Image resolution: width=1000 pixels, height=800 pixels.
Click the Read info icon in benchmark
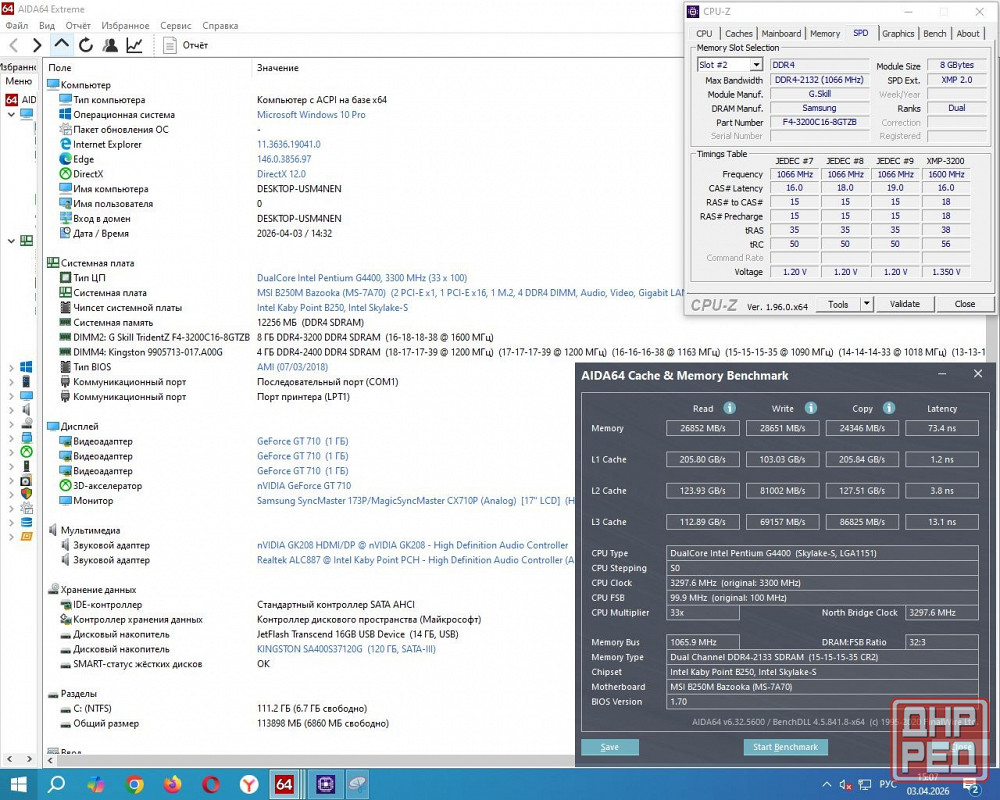click(x=730, y=408)
